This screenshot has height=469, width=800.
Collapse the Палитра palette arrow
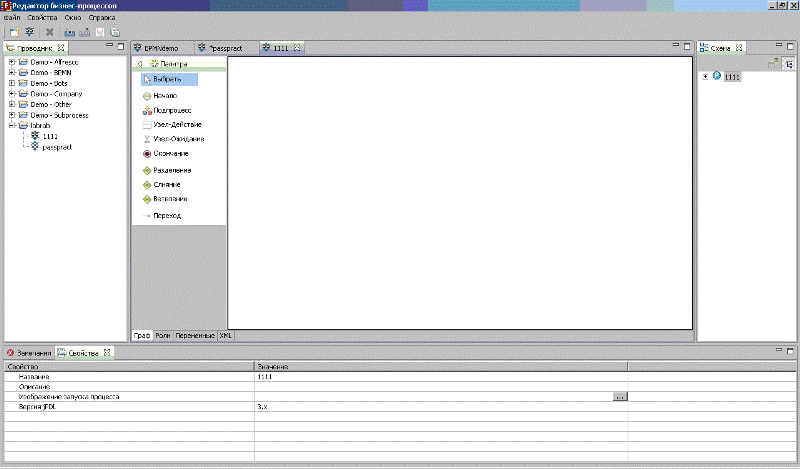pos(139,64)
